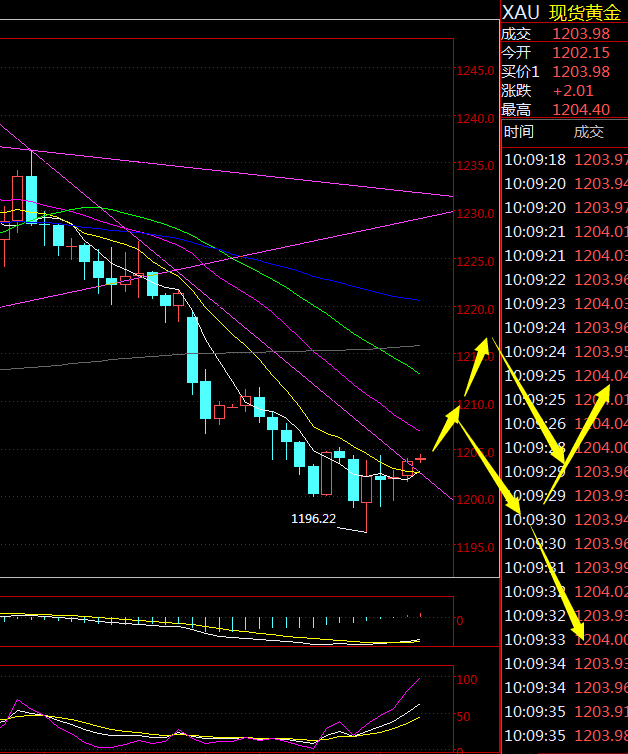Select the tick row at 10:09:22
This screenshot has height=754, width=628.
pos(565,279)
